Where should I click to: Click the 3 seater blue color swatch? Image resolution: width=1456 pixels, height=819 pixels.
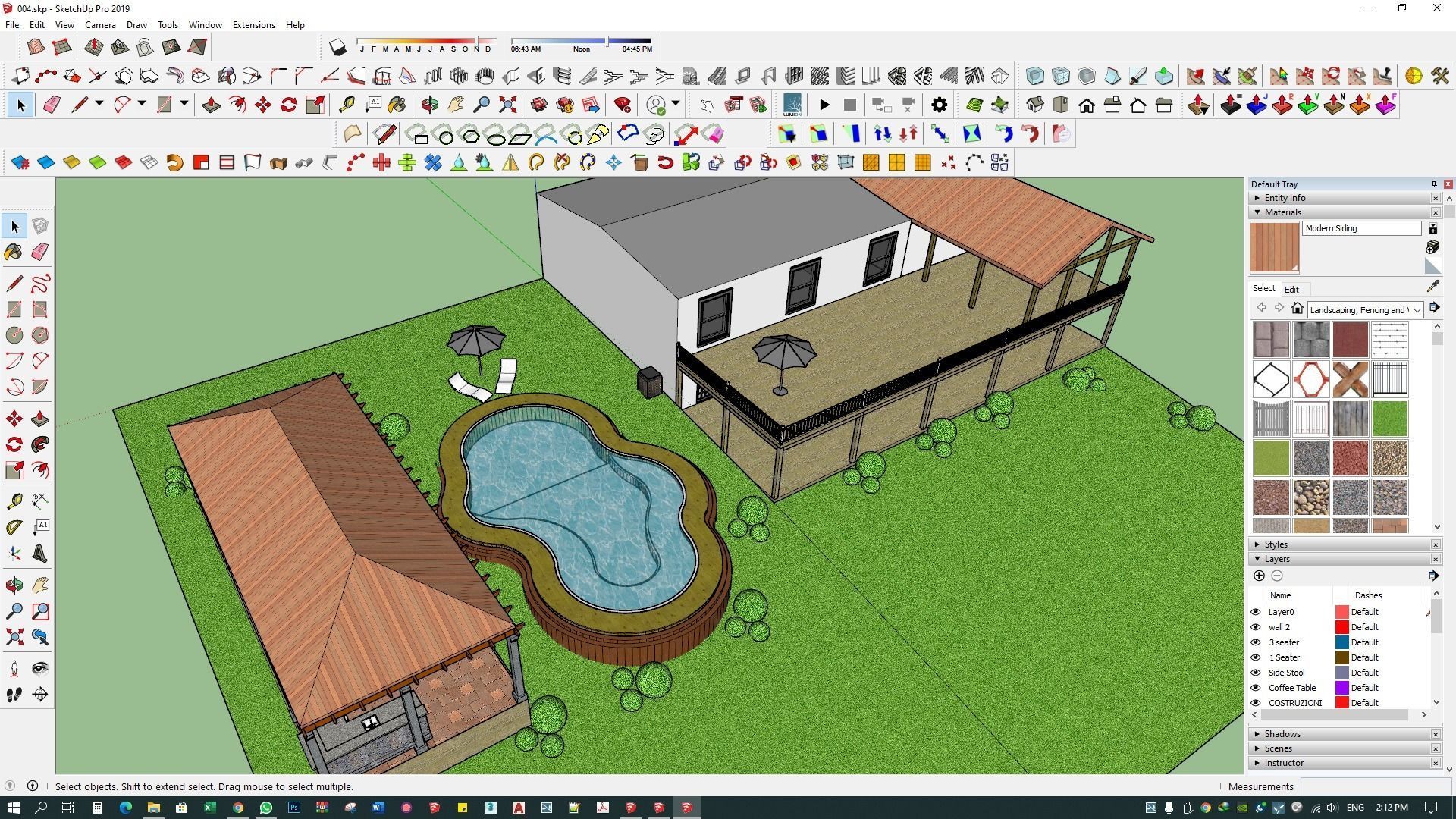coord(1341,642)
